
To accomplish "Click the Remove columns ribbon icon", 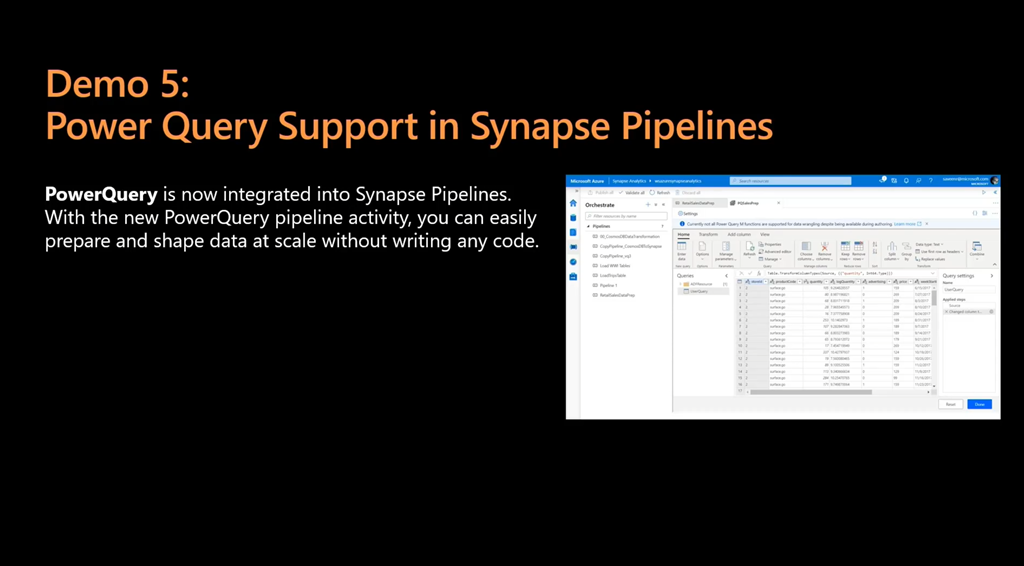I will 825,246.
